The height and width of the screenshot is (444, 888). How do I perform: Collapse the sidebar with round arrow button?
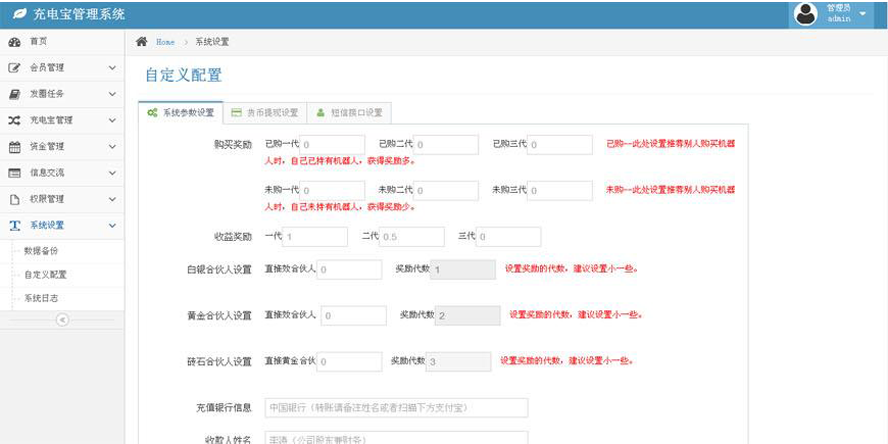point(62,320)
